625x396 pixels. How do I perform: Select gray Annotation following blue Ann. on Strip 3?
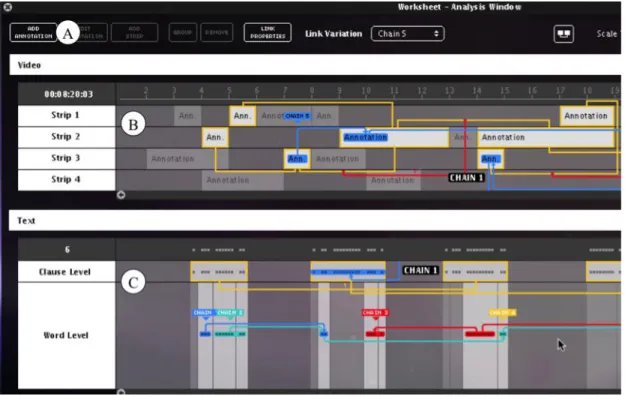pyautogui.click(x=338, y=159)
